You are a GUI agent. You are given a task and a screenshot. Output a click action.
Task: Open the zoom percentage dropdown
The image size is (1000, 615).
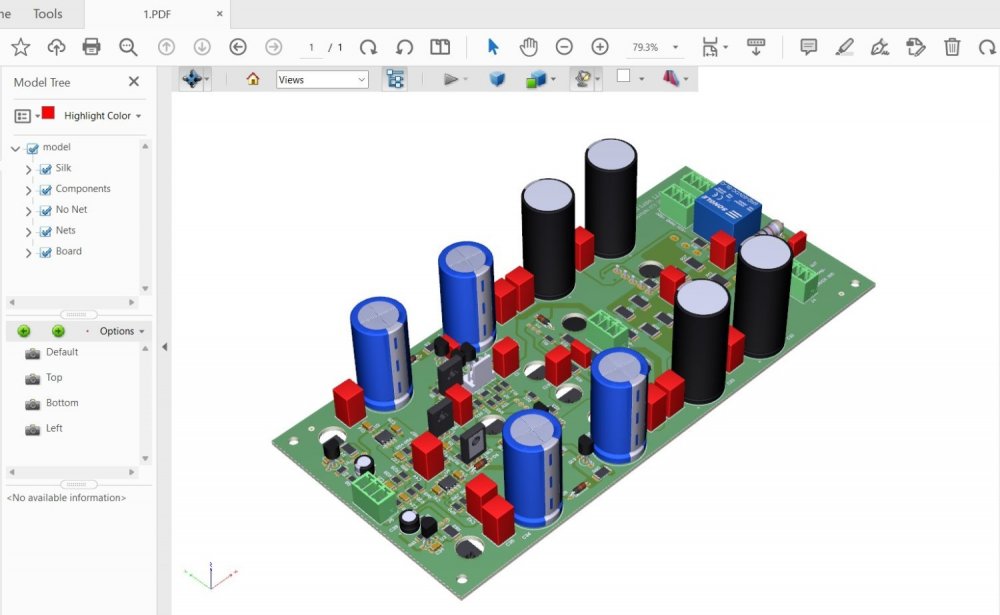pos(676,47)
